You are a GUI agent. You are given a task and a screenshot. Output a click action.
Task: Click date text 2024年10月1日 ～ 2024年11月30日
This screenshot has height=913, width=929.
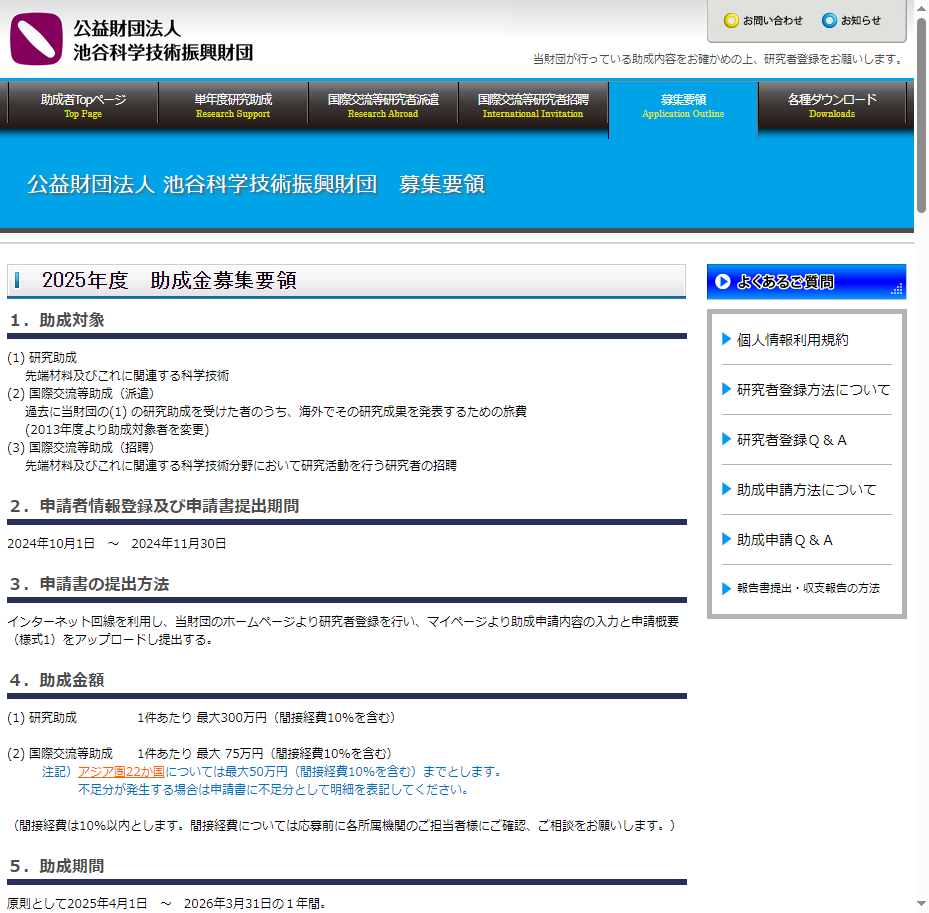click(117, 543)
